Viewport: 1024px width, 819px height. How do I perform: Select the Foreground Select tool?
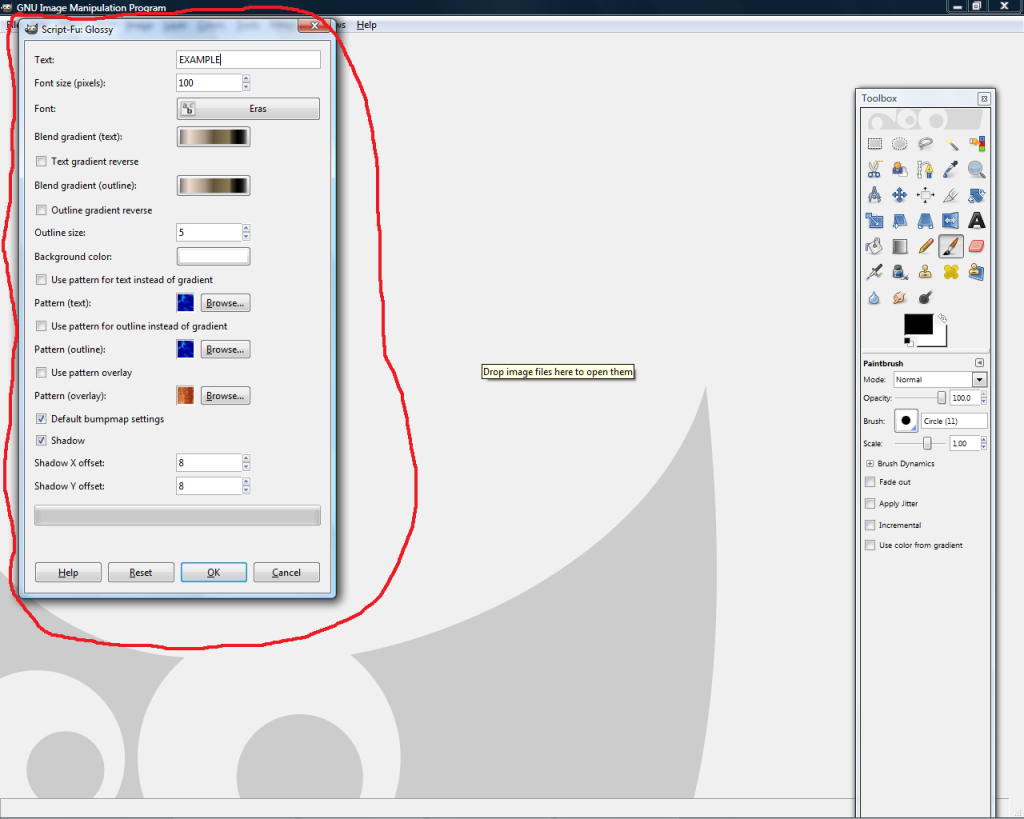(x=900, y=170)
